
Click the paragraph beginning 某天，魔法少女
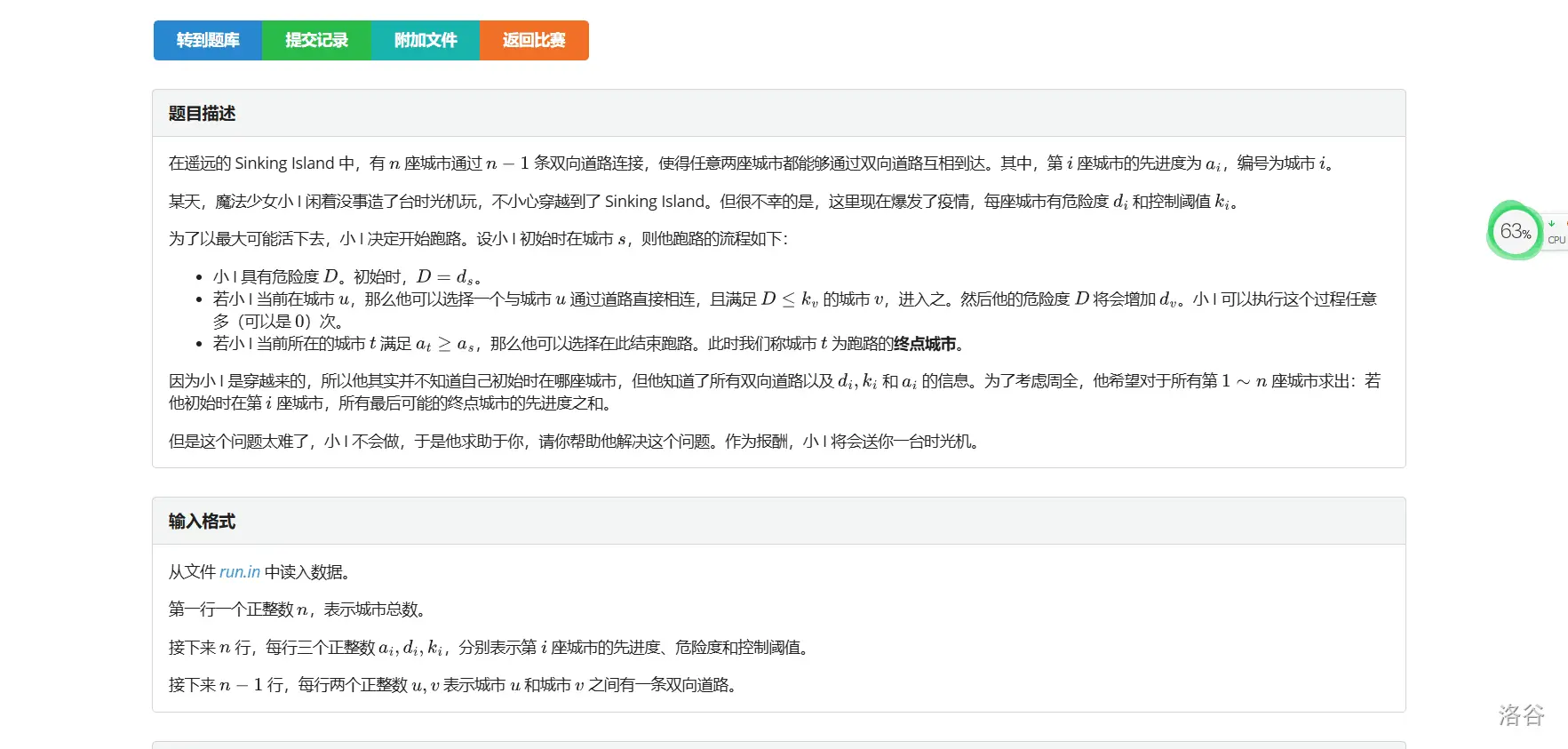[x=702, y=202]
